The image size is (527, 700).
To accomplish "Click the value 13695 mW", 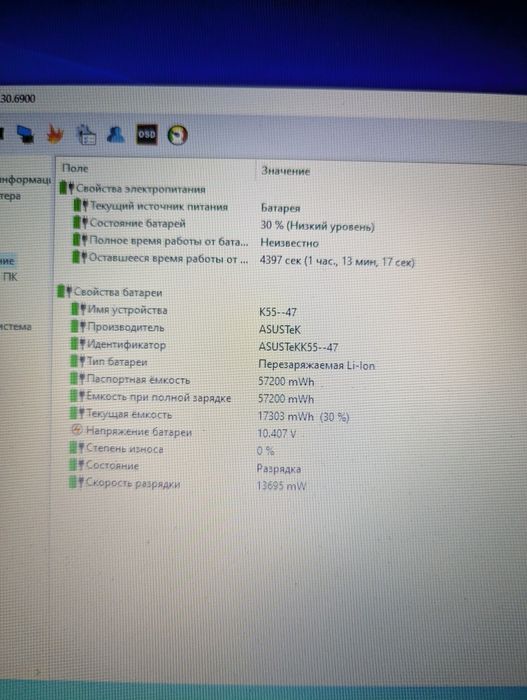I will coord(281,486).
